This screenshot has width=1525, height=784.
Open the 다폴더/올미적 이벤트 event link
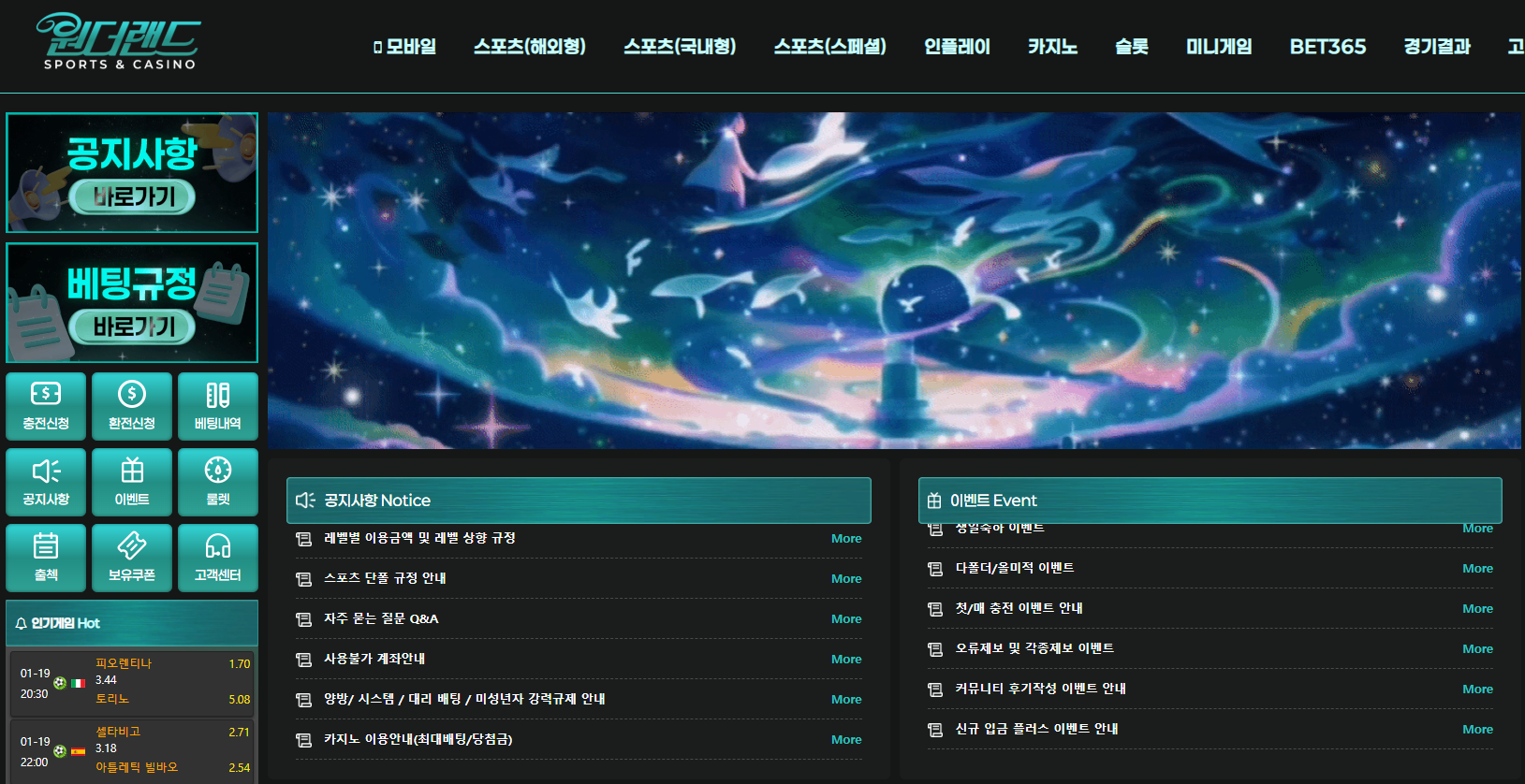(1015, 568)
